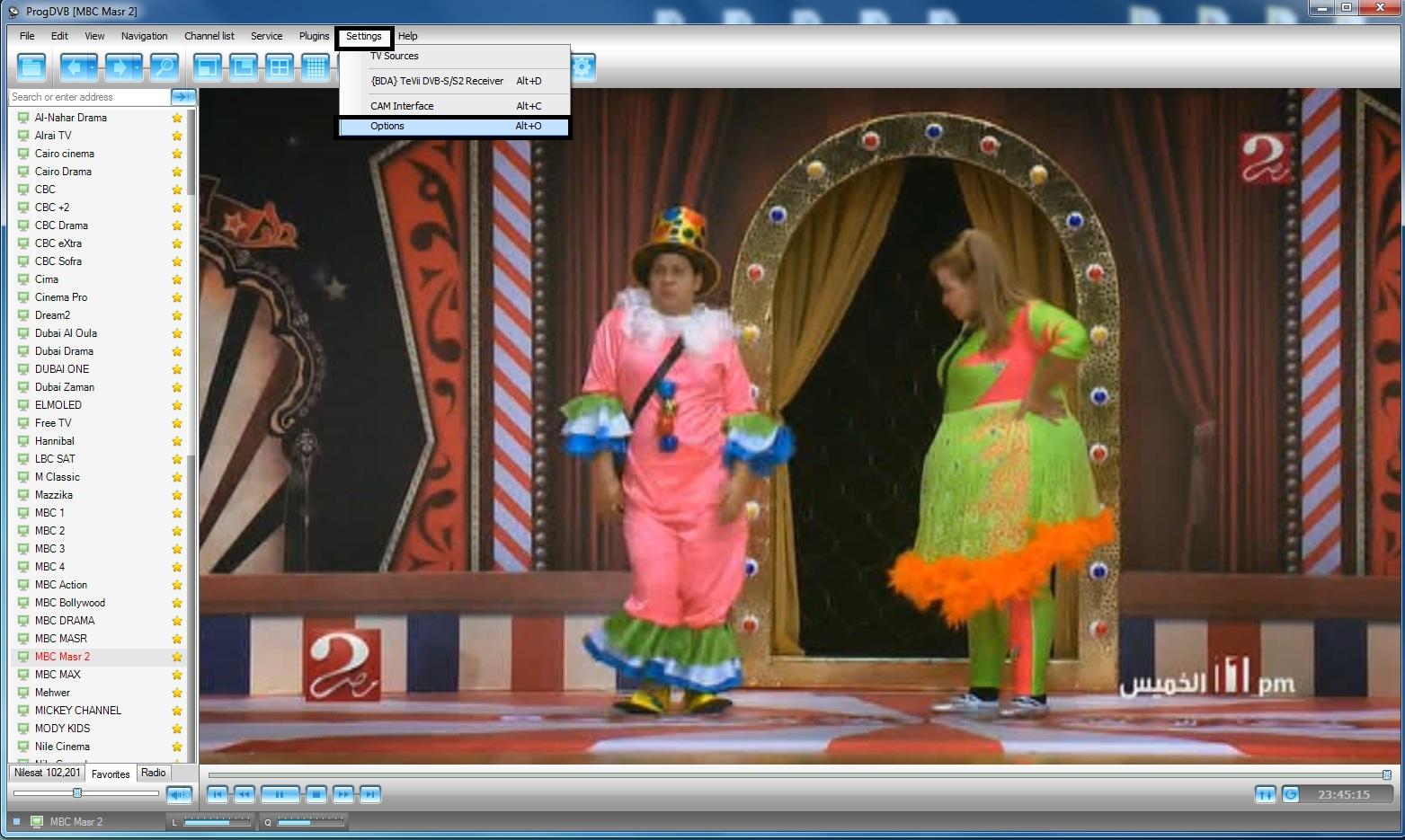Click the TV icon beside Alrai TV
This screenshot has width=1405, height=840.
[x=23, y=136]
